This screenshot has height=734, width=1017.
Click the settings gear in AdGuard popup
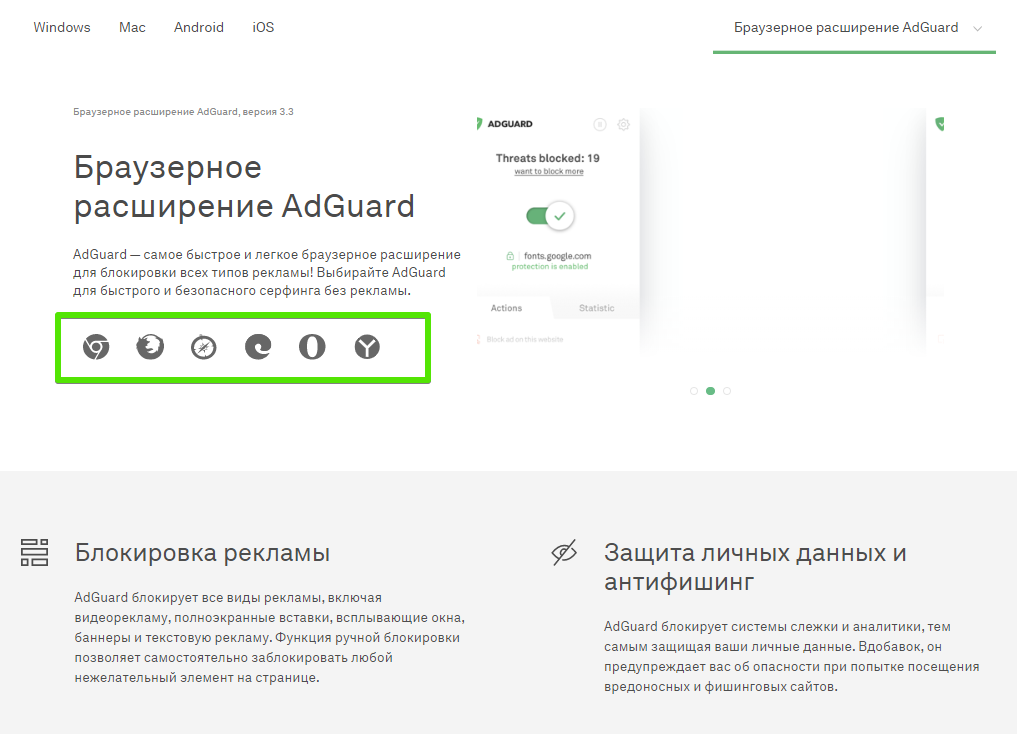tap(623, 124)
